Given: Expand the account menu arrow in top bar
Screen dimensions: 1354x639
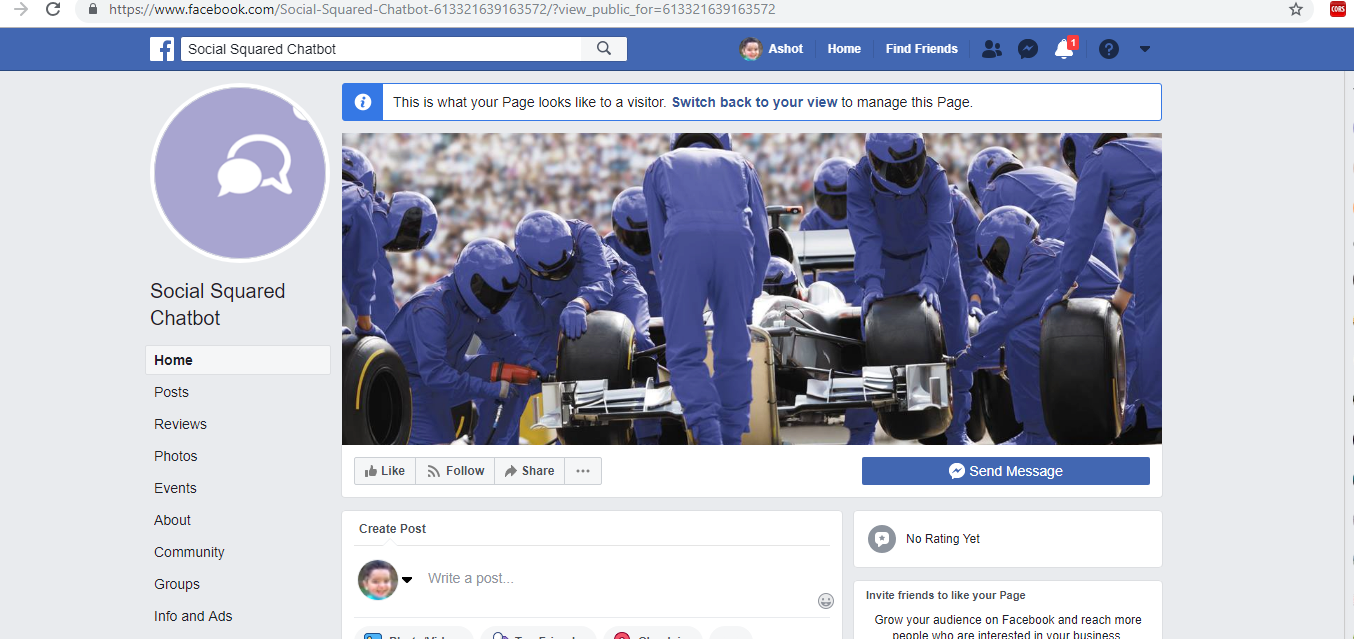Looking at the screenshot, I should (1145, 49).
